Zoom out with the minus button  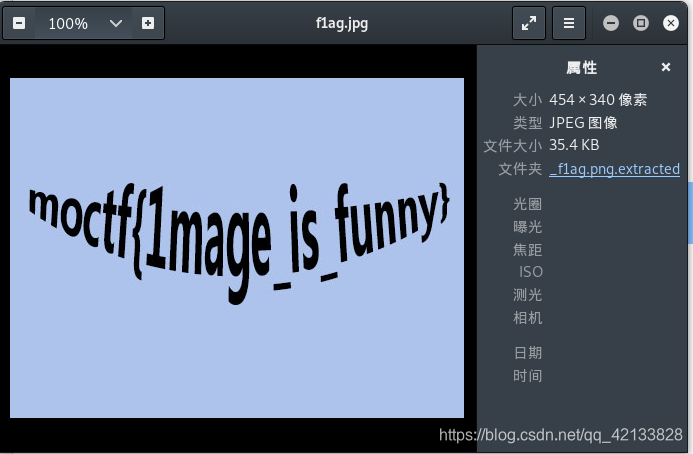point(19,23)
